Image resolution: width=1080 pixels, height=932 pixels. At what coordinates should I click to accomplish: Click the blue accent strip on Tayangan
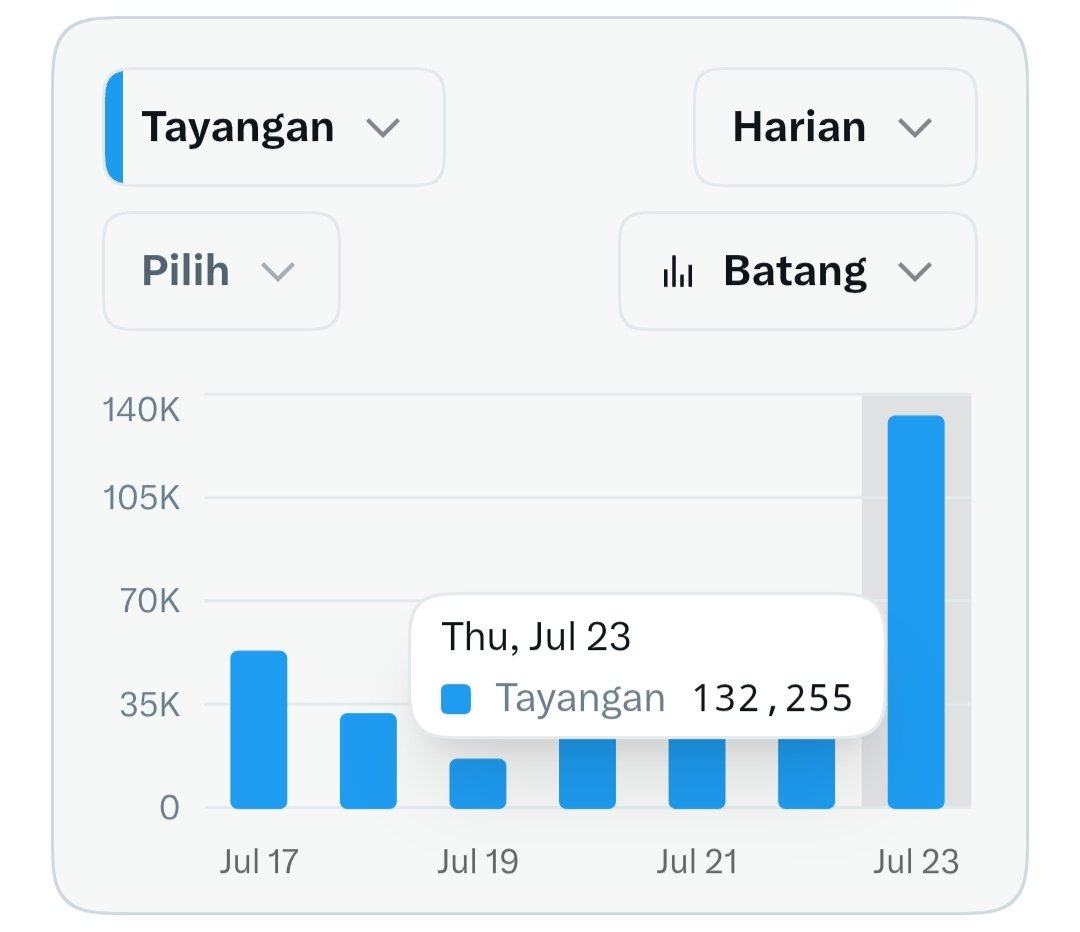[x=114, y=127]
